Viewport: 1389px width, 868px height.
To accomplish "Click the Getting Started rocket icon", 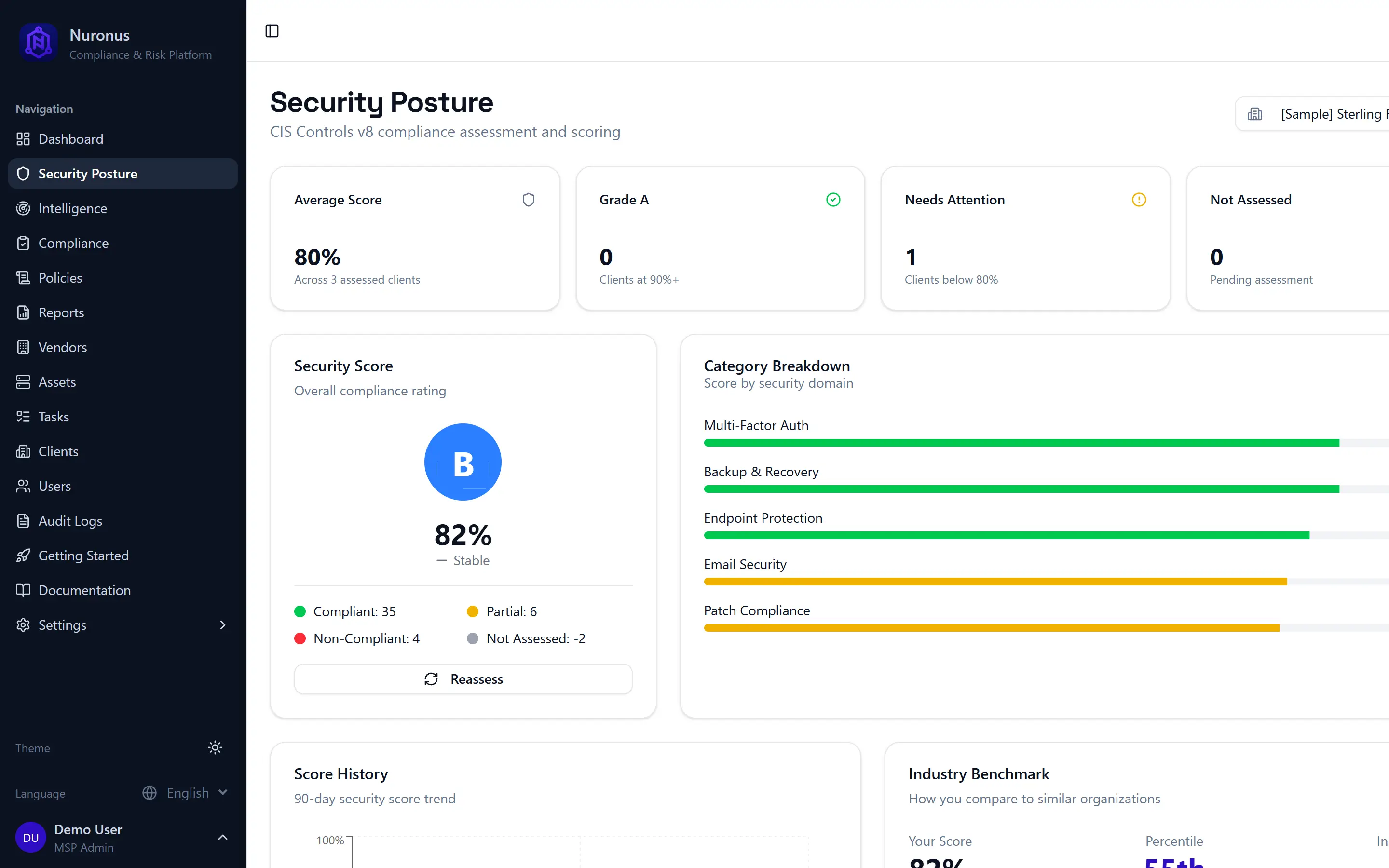I will tap(23, 556).
